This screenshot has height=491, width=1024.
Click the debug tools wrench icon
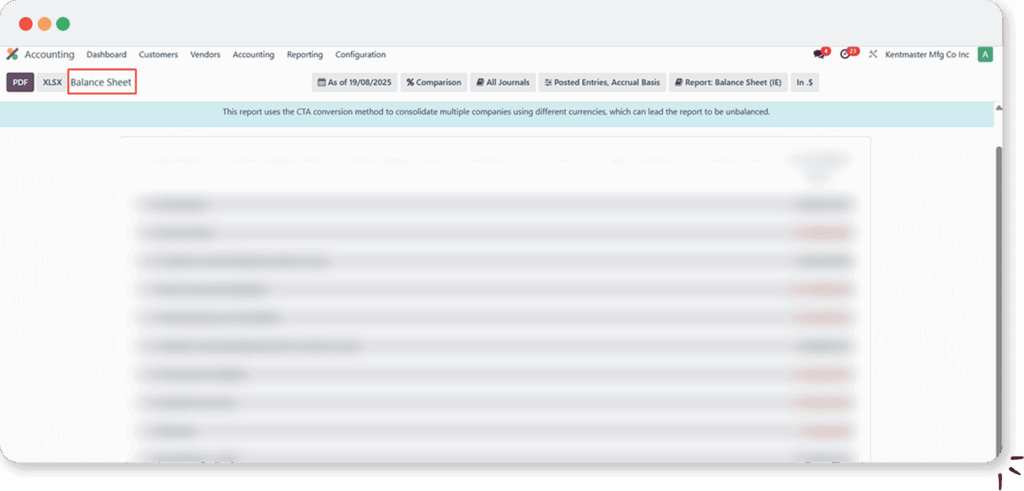click(x=873, y=54)
